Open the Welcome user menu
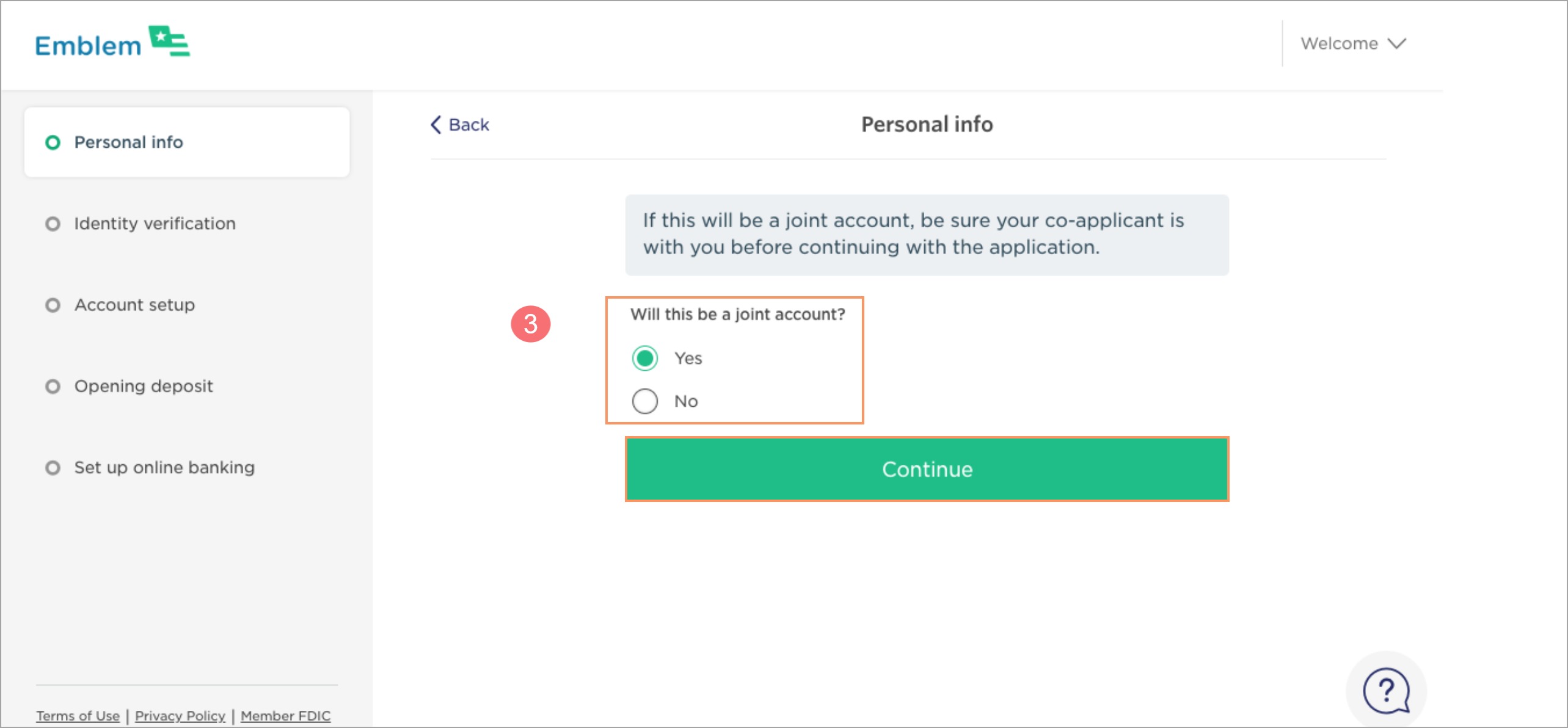Image resolution: width=1568 pixels, height=728 pixels. click(x=1339, y=43)
